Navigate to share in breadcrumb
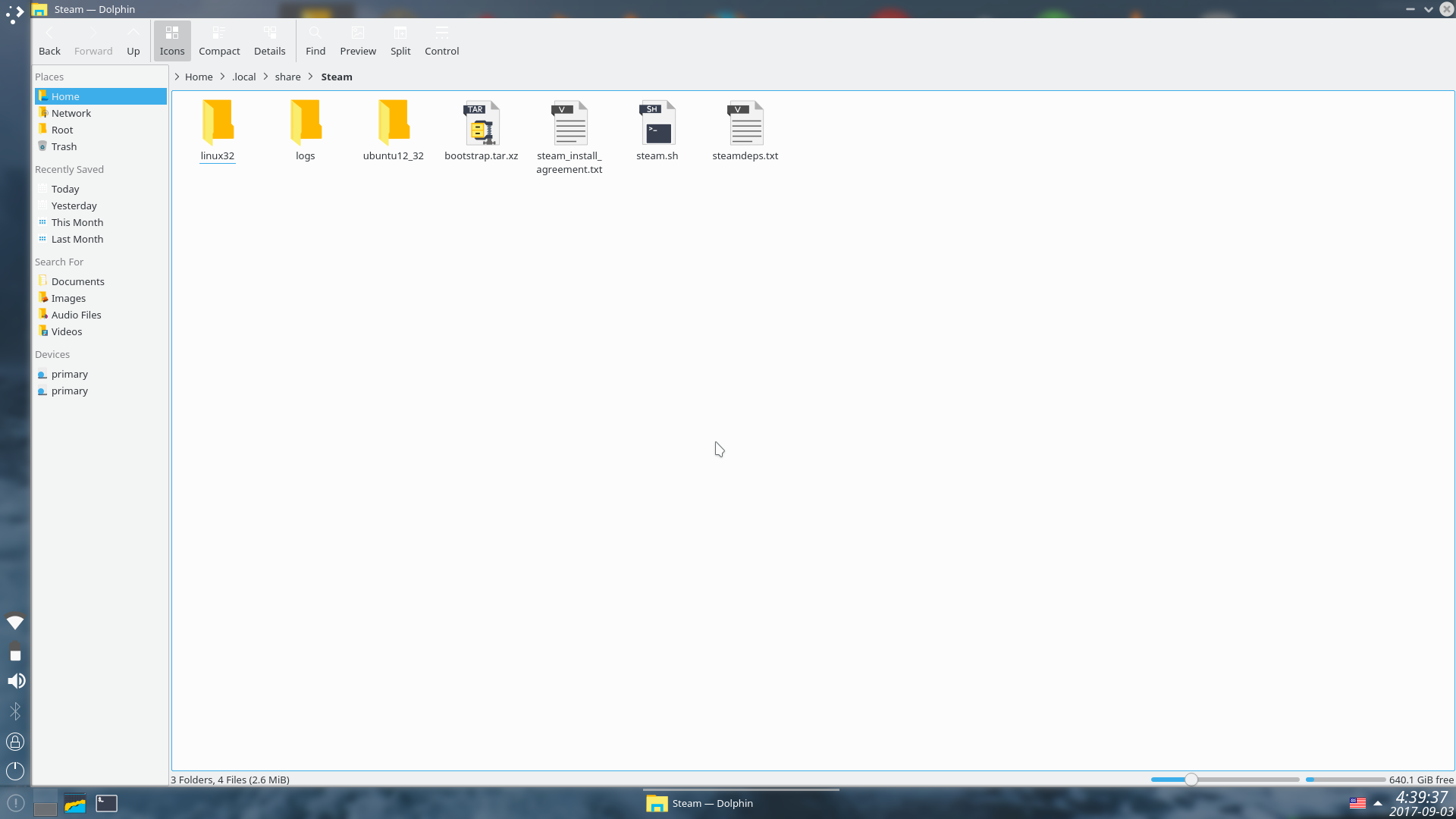Viewport: 1456px width, 819px height. pyautogui.click(x=287, y=77)
